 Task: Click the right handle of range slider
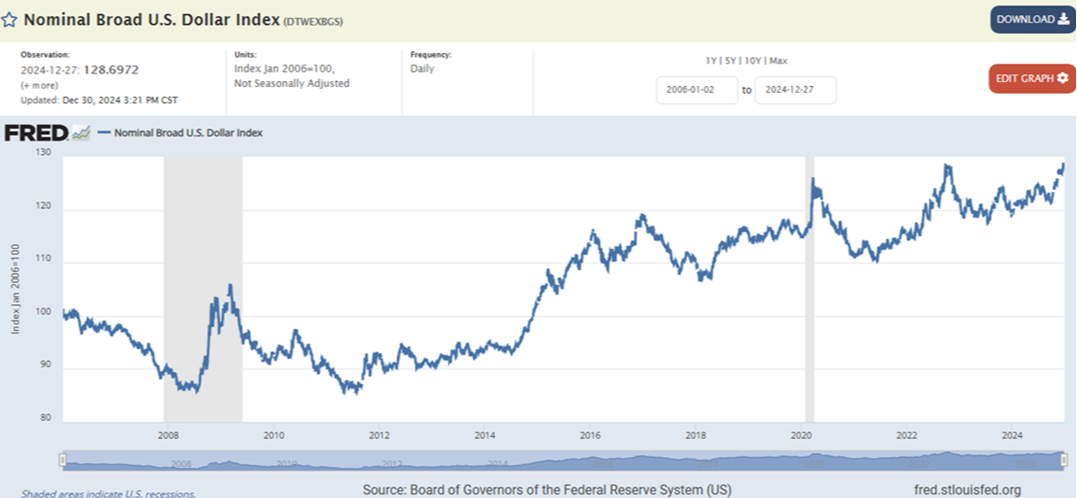(1062, 459)
